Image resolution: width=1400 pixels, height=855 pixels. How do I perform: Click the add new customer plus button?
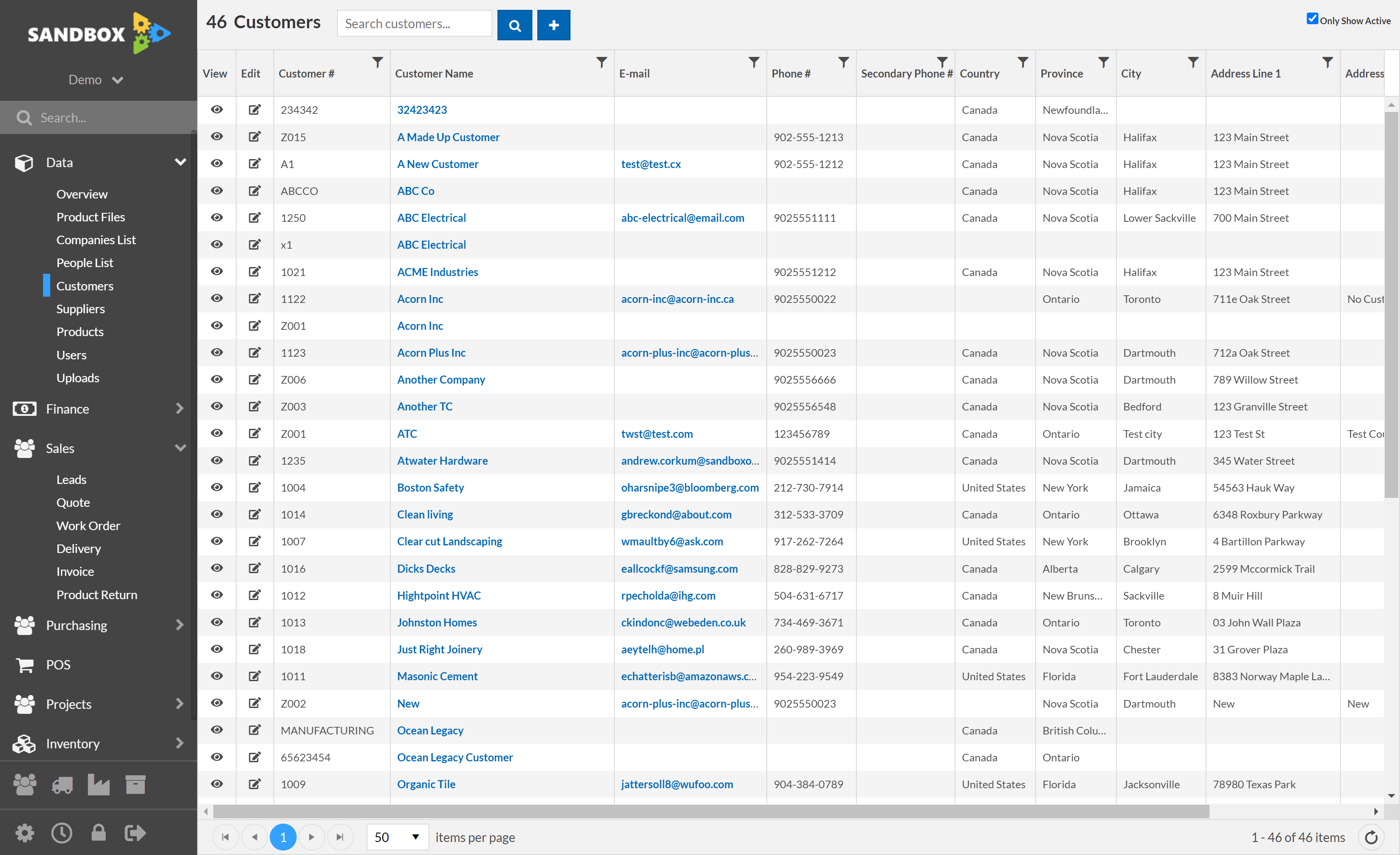click(554, 25)
